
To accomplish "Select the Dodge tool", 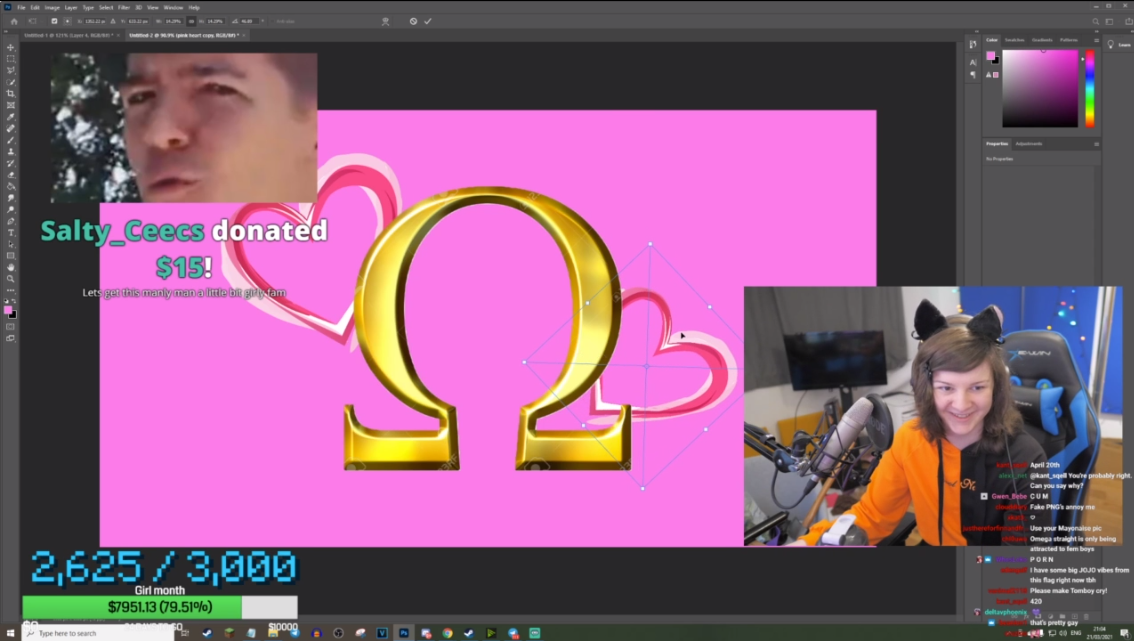I will pos(11,209).
